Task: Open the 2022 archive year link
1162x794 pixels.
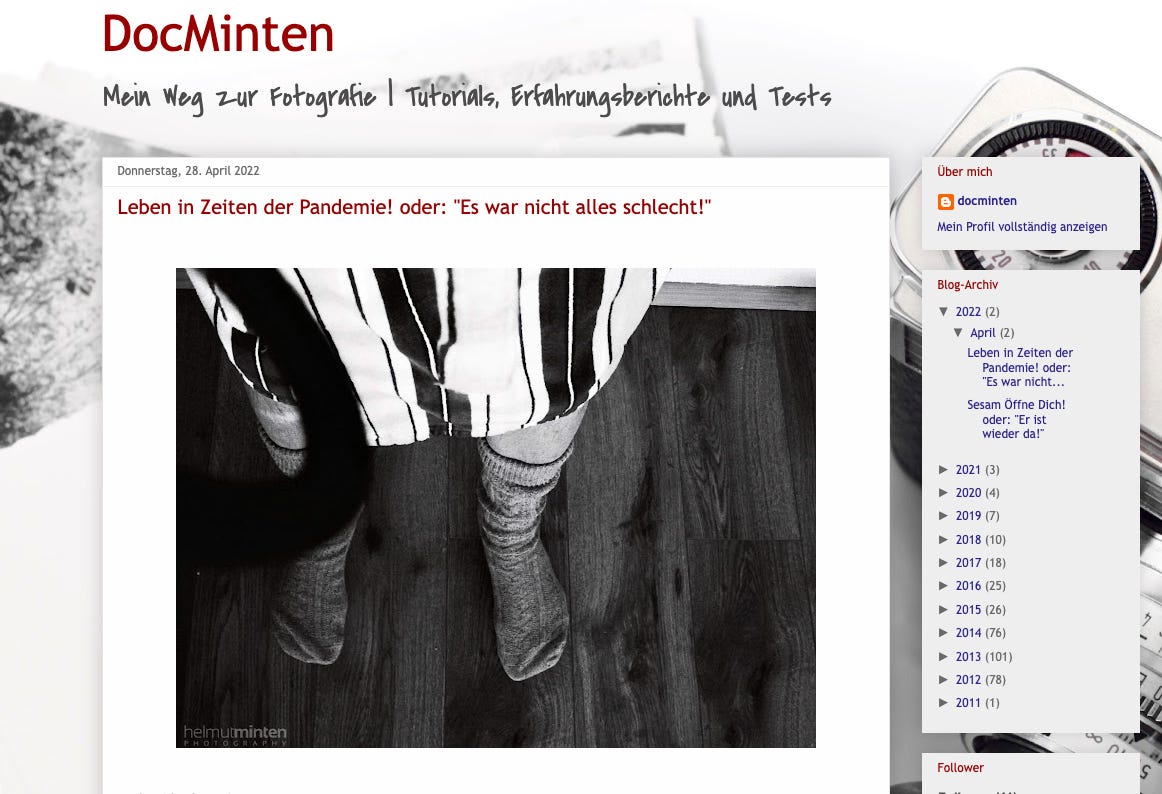Action: pyautogui.click(x=968, y=312)
